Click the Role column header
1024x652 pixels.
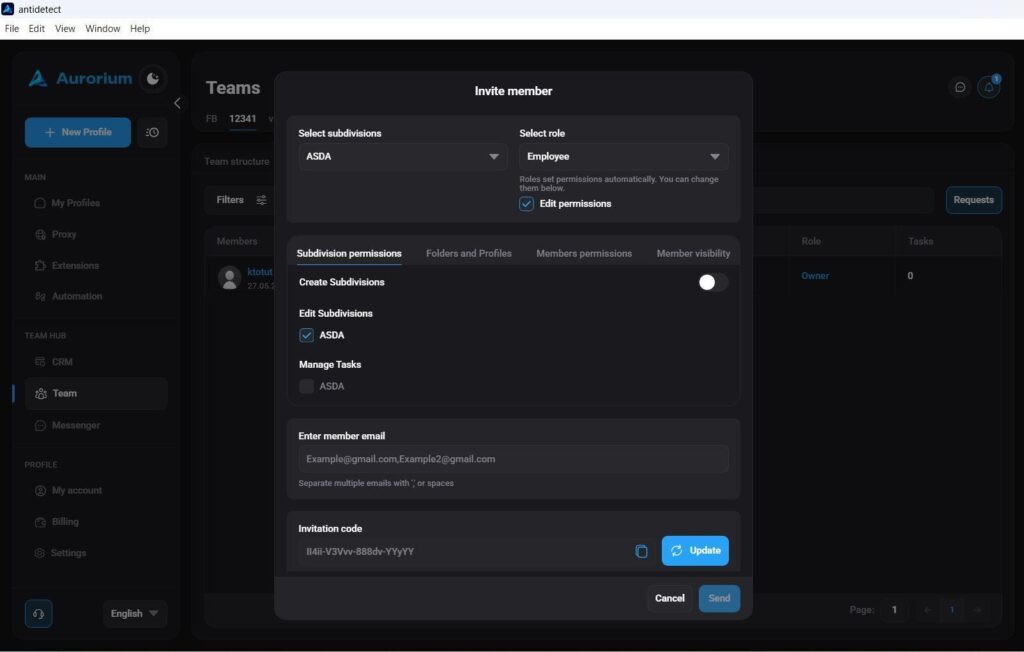coord(810,241)
